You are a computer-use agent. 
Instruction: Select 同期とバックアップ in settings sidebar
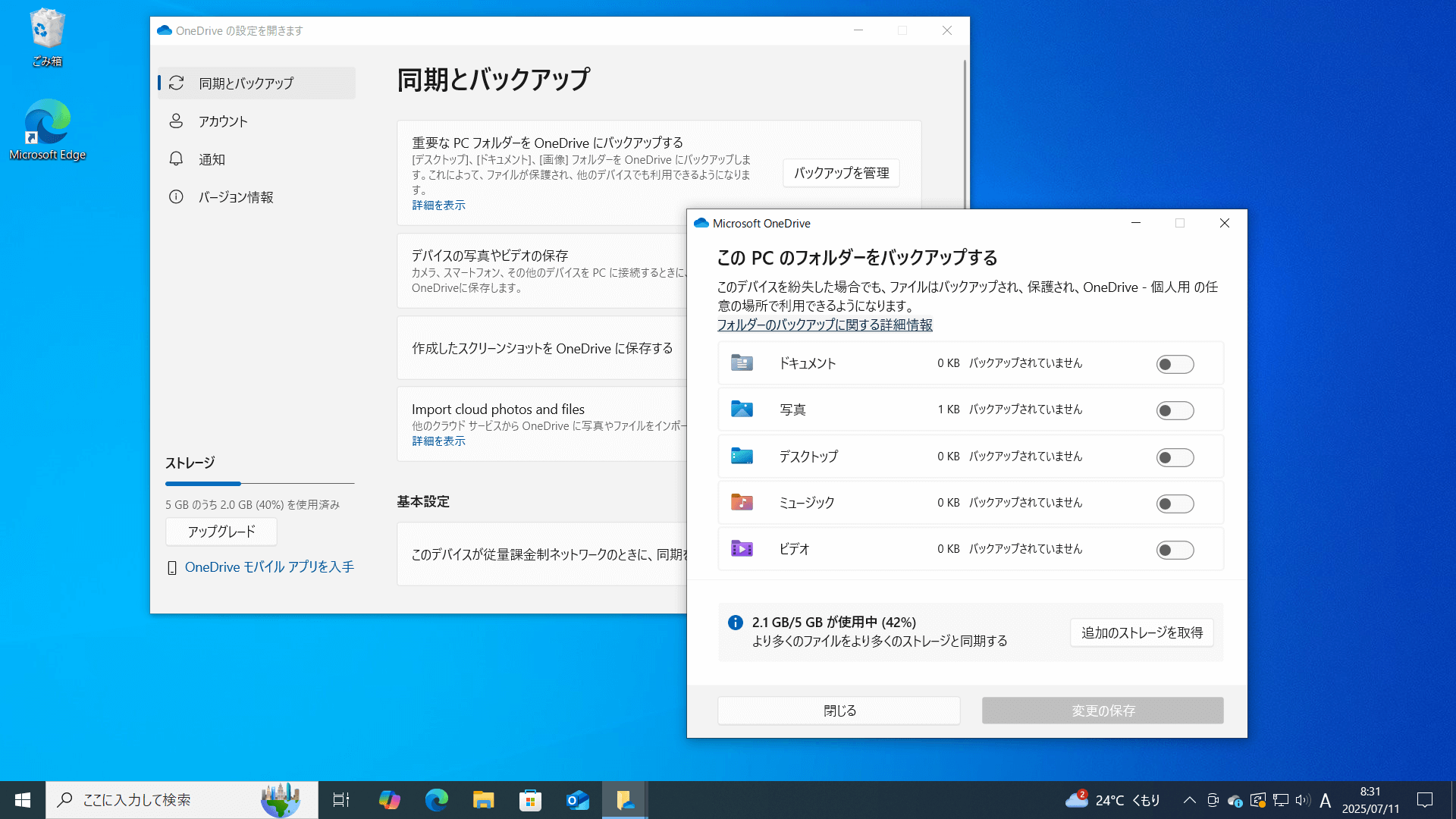click(x=256, y=83)
